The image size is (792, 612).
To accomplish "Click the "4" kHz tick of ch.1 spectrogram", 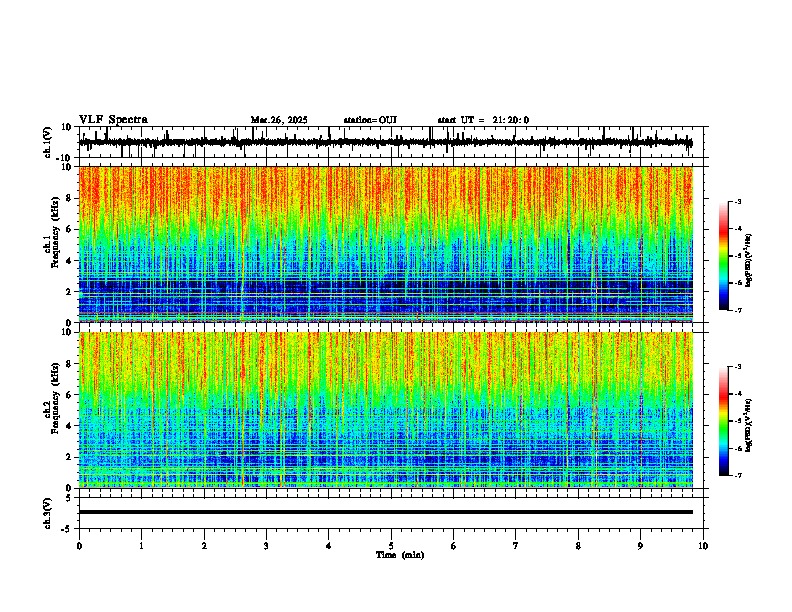I will tap(70, 261).
